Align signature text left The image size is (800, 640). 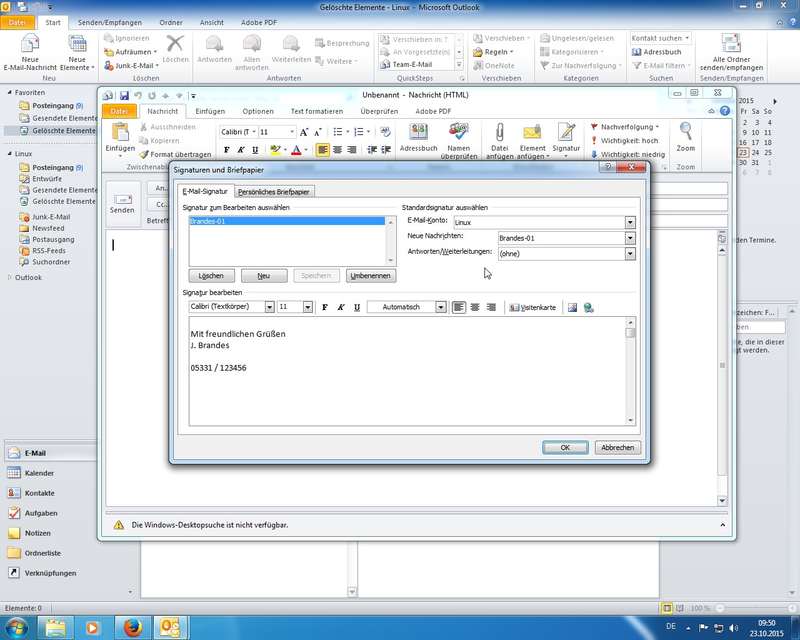[x=459, y=307]
